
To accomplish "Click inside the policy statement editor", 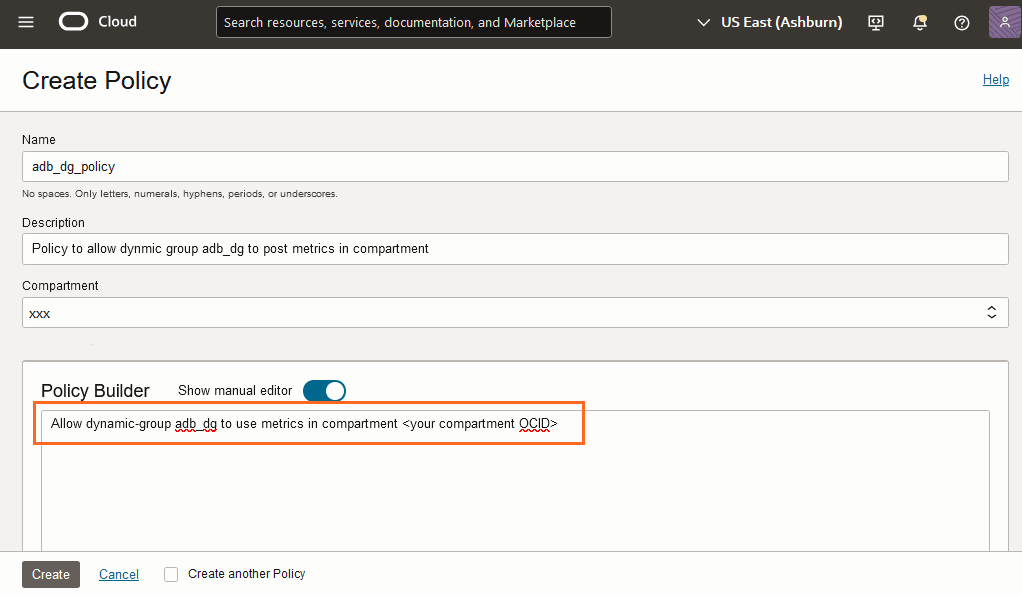I will 310,423.
